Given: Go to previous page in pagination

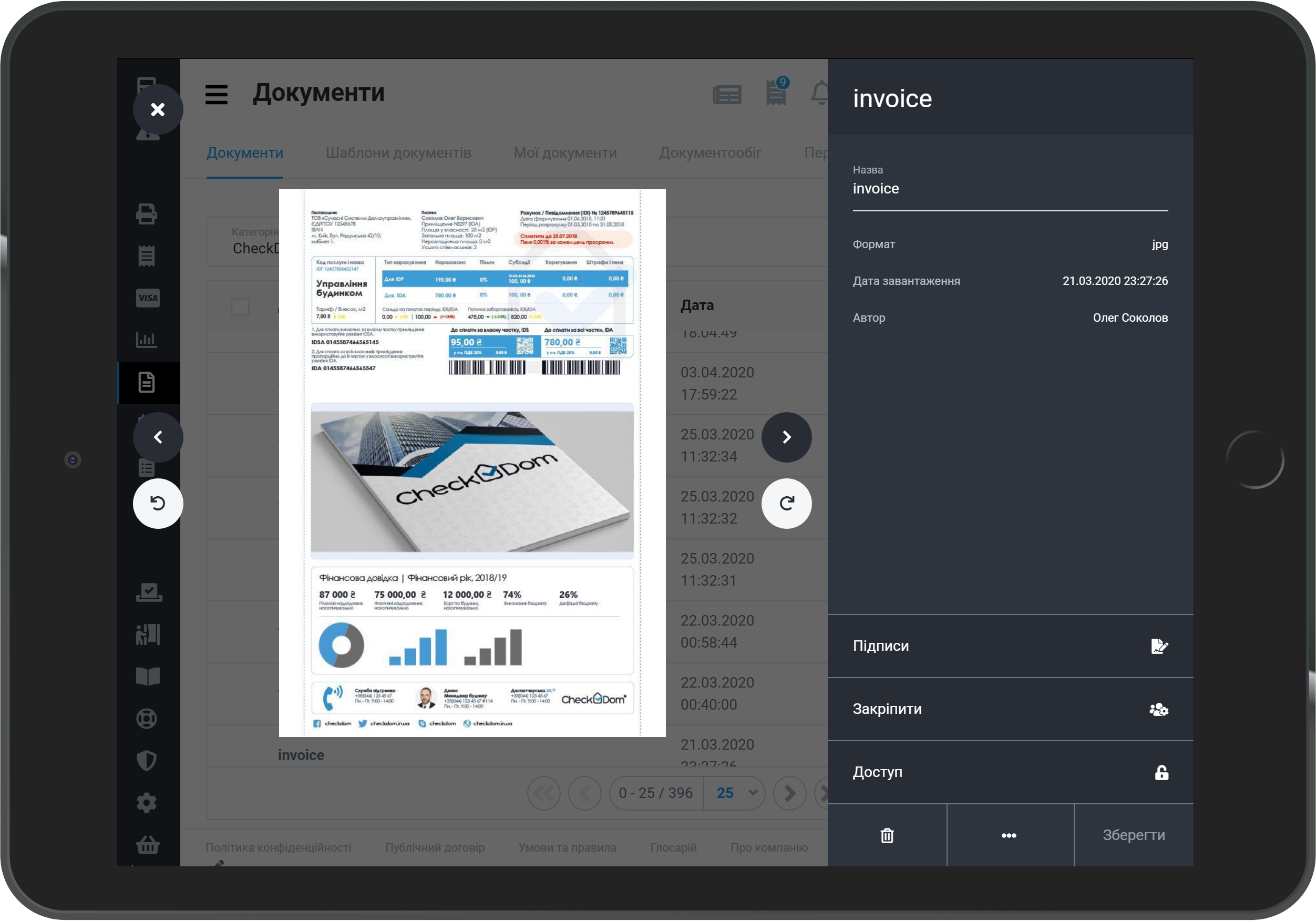Looking at the screenshot, I should [x=584, y=793].
